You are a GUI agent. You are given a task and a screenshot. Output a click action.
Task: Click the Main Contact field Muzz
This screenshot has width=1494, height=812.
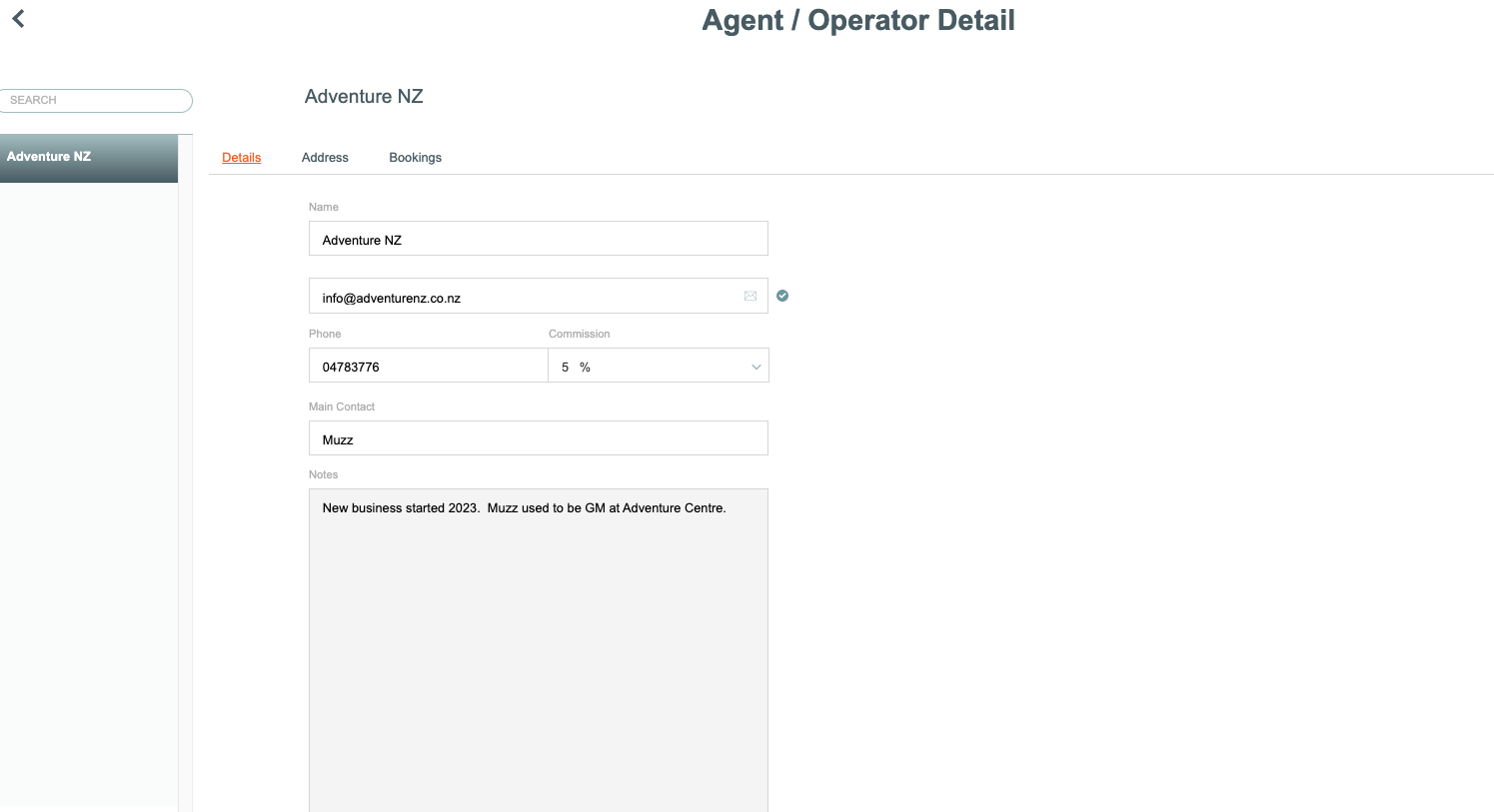(539, 438)
